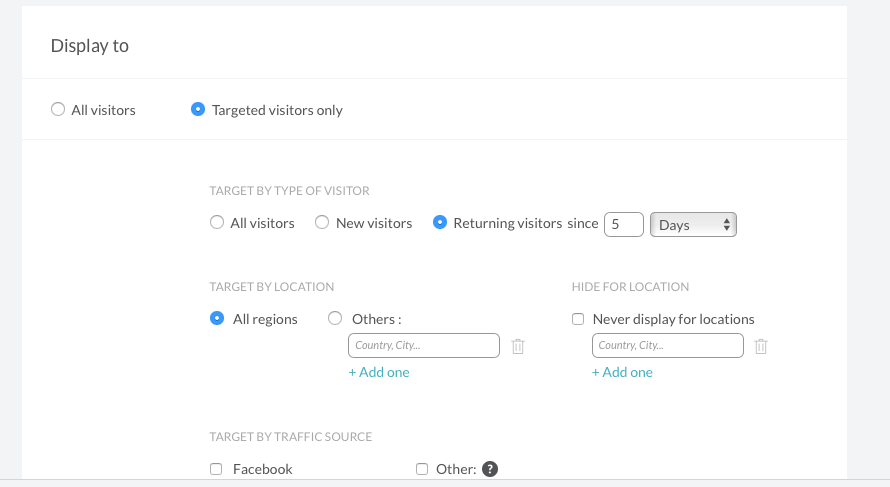Choose Targeted visitors only option
The image size is (890, 487).
(198, 110)
